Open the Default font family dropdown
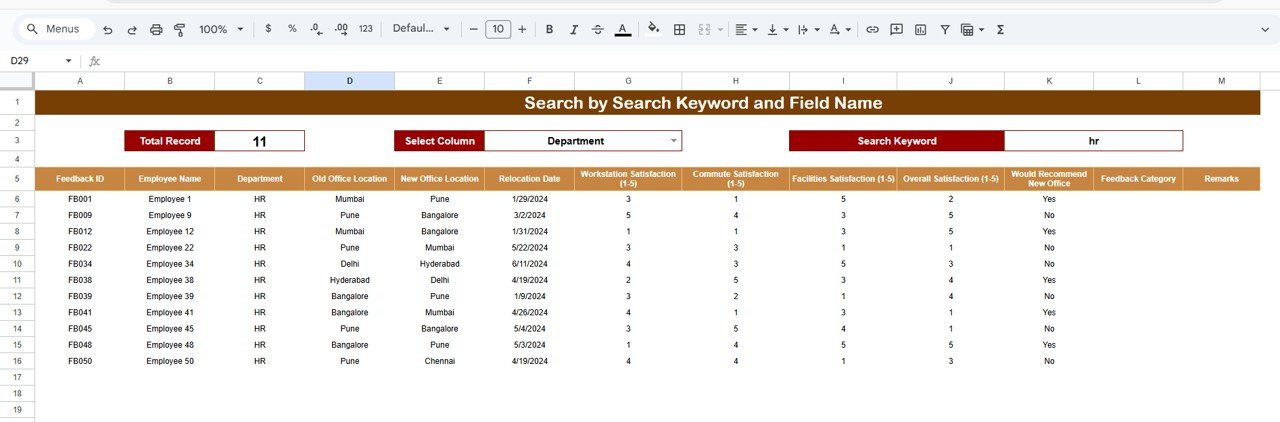Viewport: 1280px width, 422px height. (421, 30)
